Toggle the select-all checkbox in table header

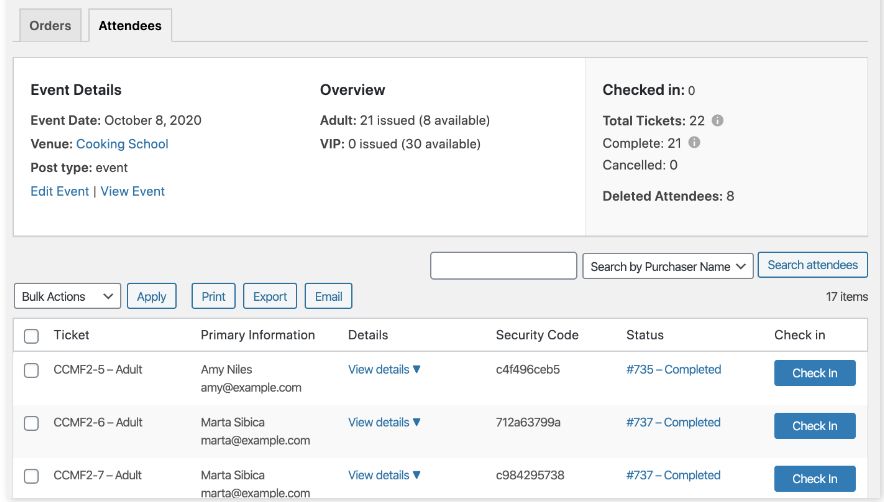point(31,336)
